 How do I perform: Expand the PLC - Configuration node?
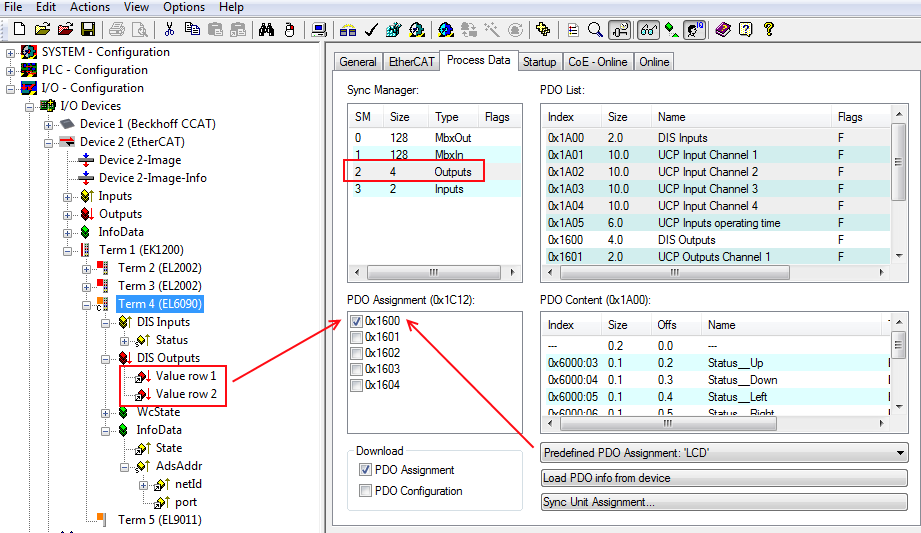pos(11,71)
